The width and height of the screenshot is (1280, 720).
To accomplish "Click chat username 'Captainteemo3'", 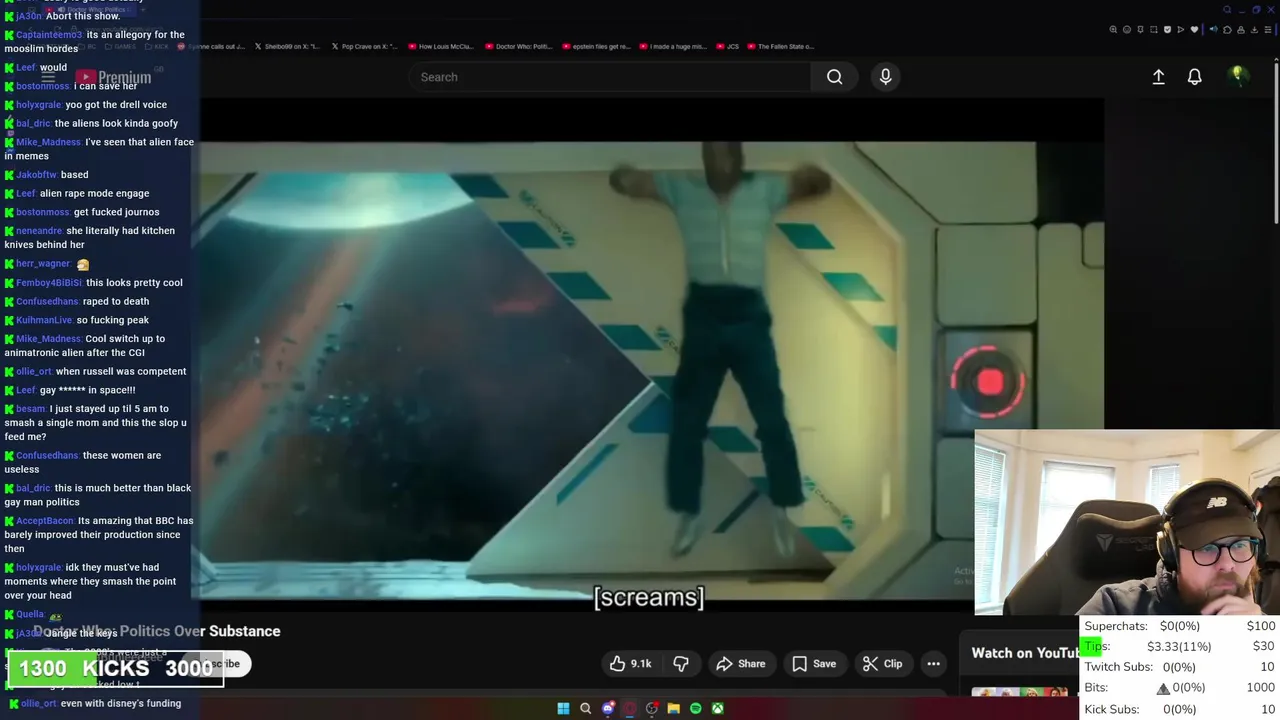I will tap(50, 35).
